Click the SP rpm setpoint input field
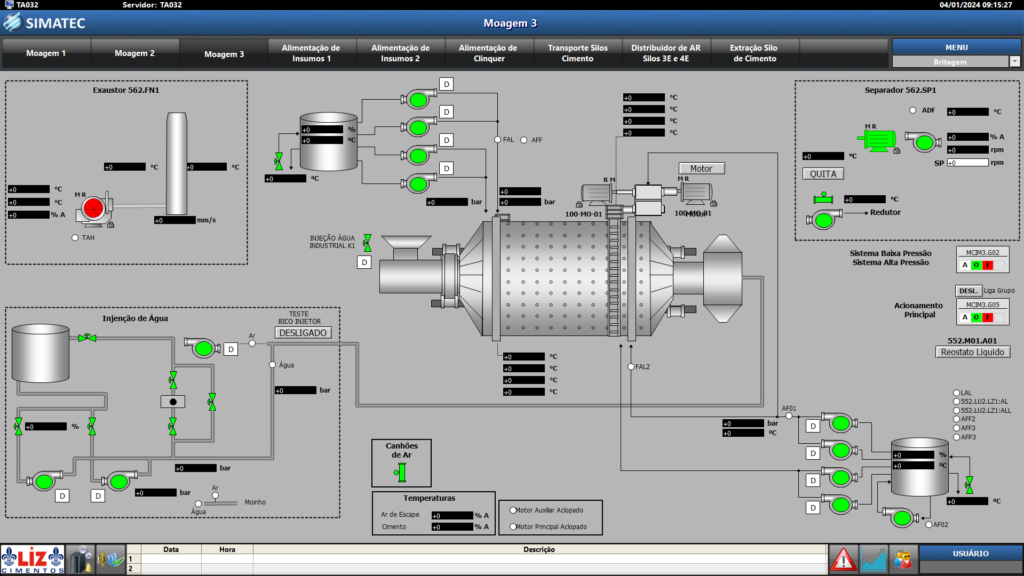The height and width of the screenshot is (576, 1024). [967, 163]
